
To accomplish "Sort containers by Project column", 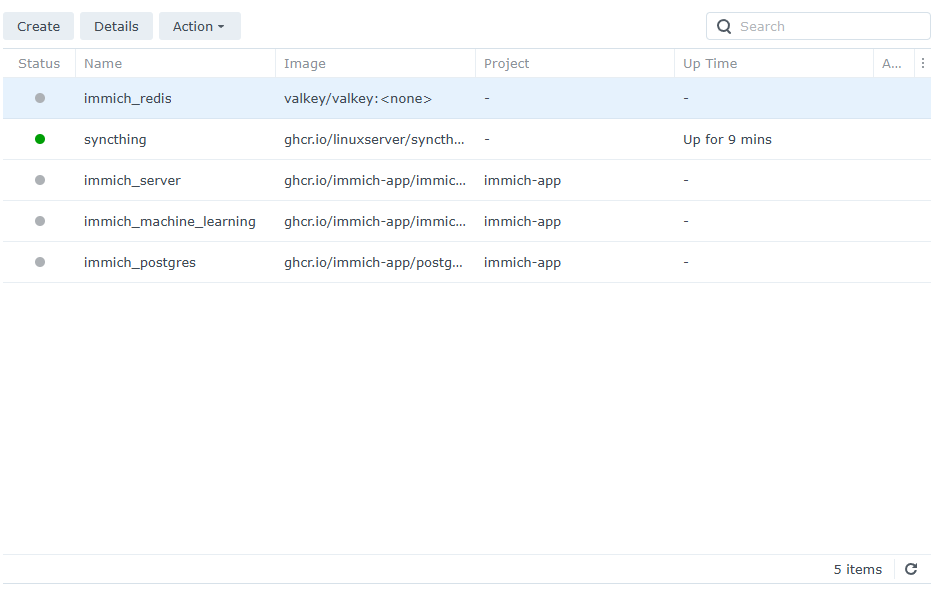I will click(507, 63).
